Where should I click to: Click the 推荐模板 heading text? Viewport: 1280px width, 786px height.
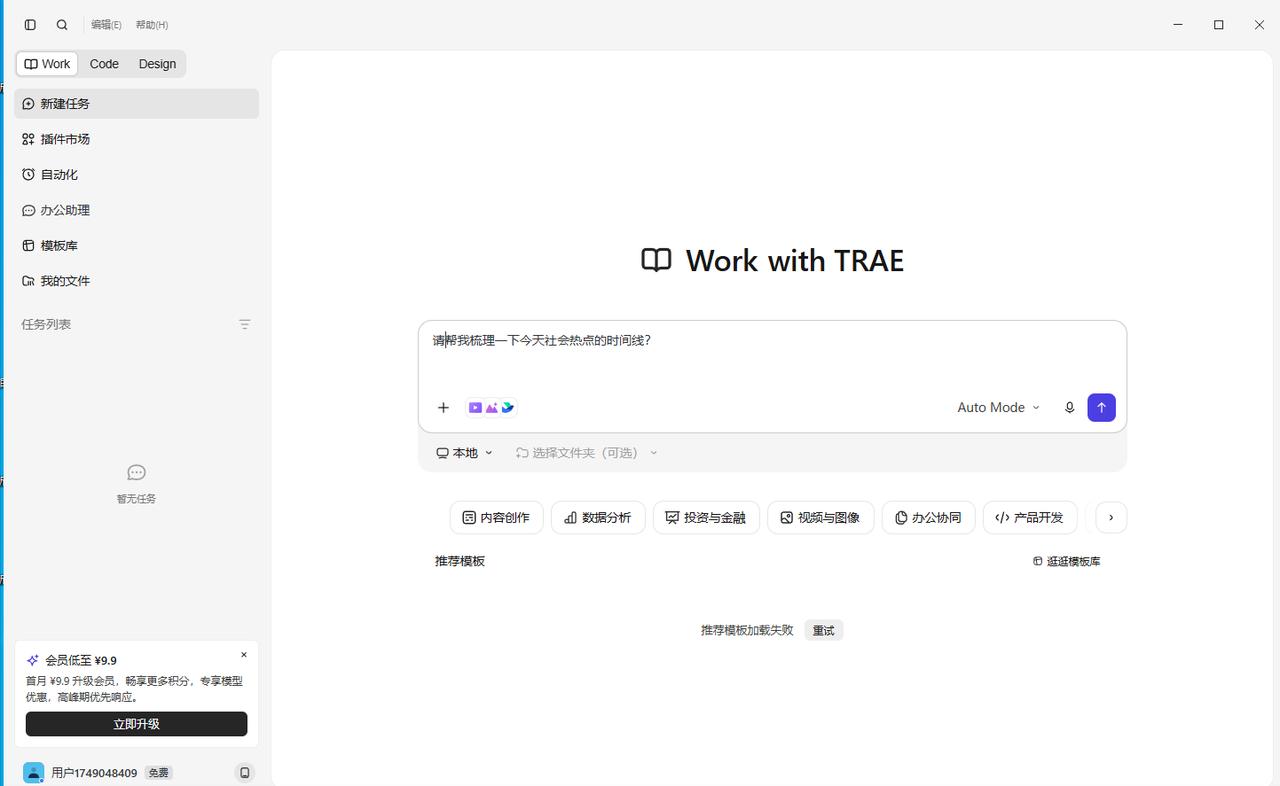pyautogui.click(x=460, y=562)
